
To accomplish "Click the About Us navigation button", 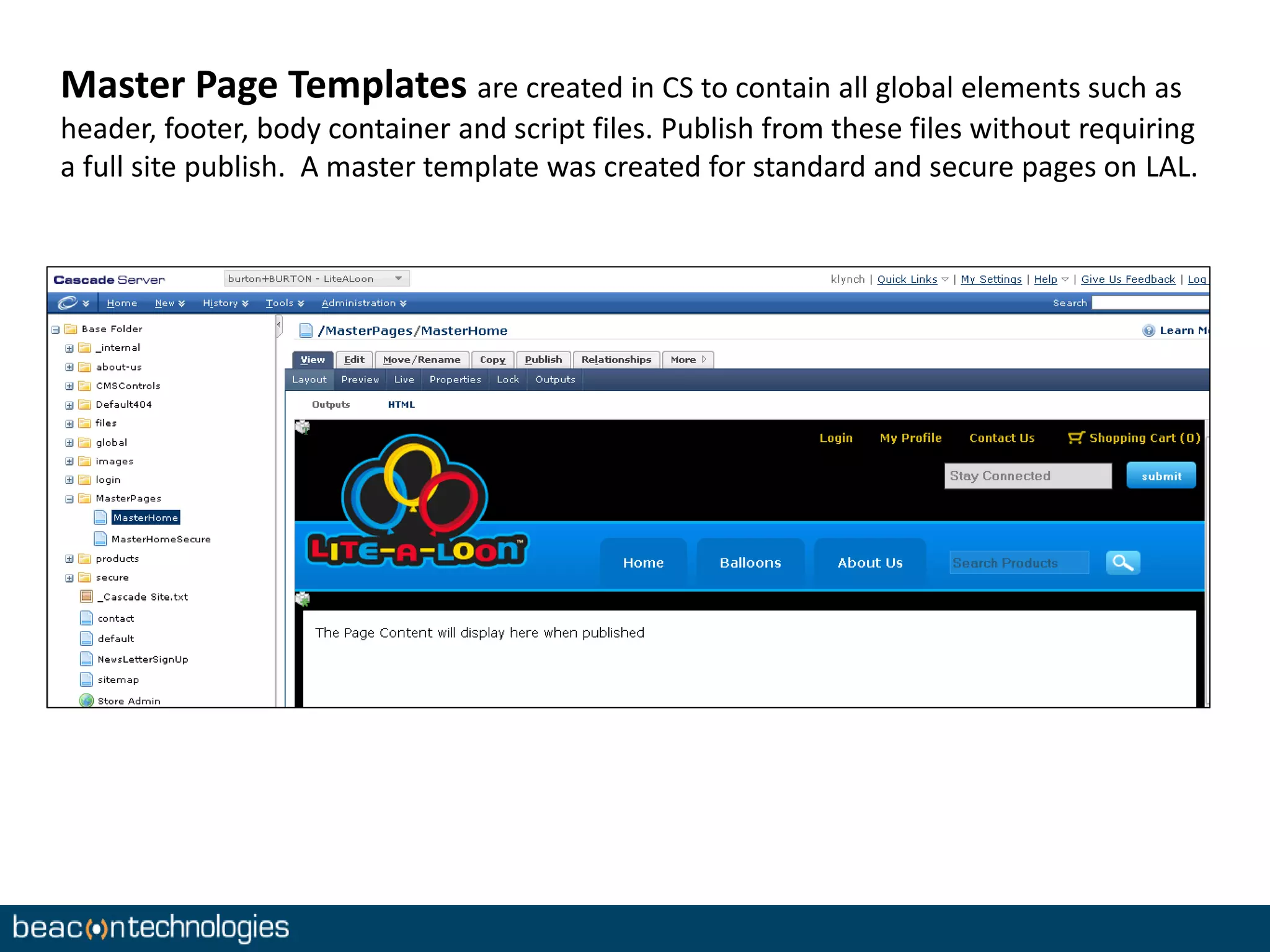I will click(870, 563).
